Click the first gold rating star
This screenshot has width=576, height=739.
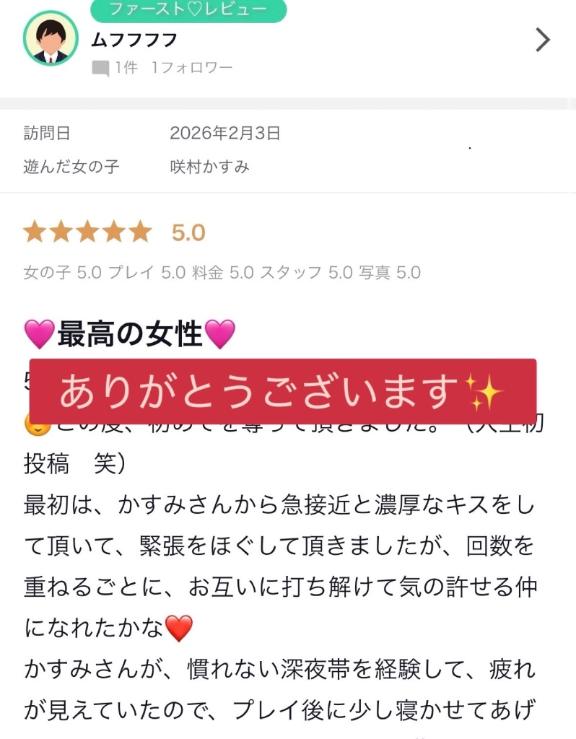point(34,232)
